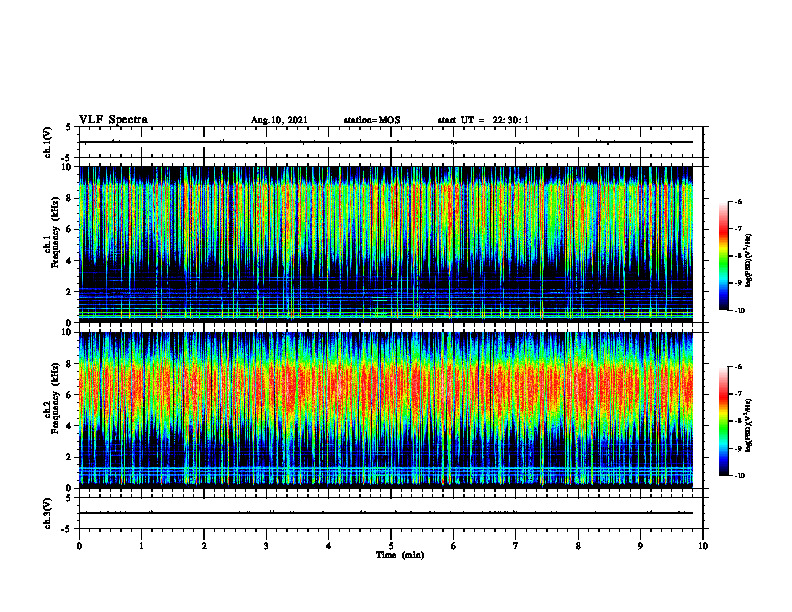Click the ch.1(V) waveform trace panel

391,142
